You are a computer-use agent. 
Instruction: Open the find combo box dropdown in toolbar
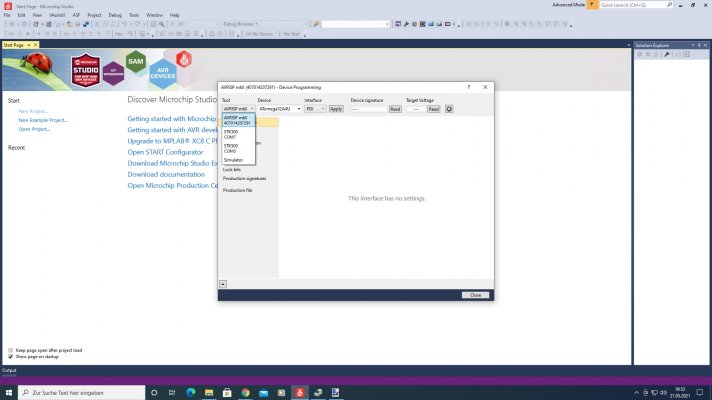(x=387, y=24)
